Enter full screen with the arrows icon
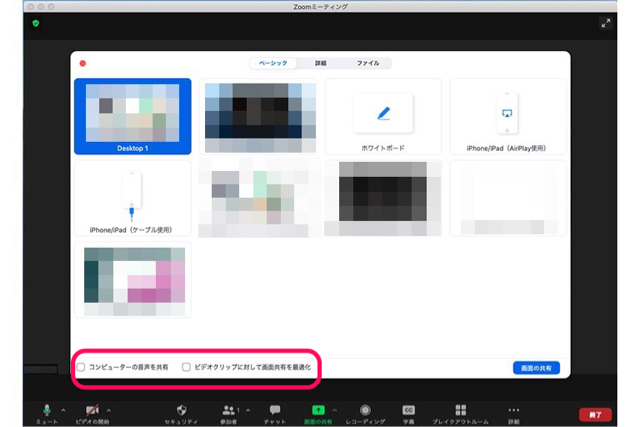The width and height of the screenshot is (640, 427). coord(606,23)
